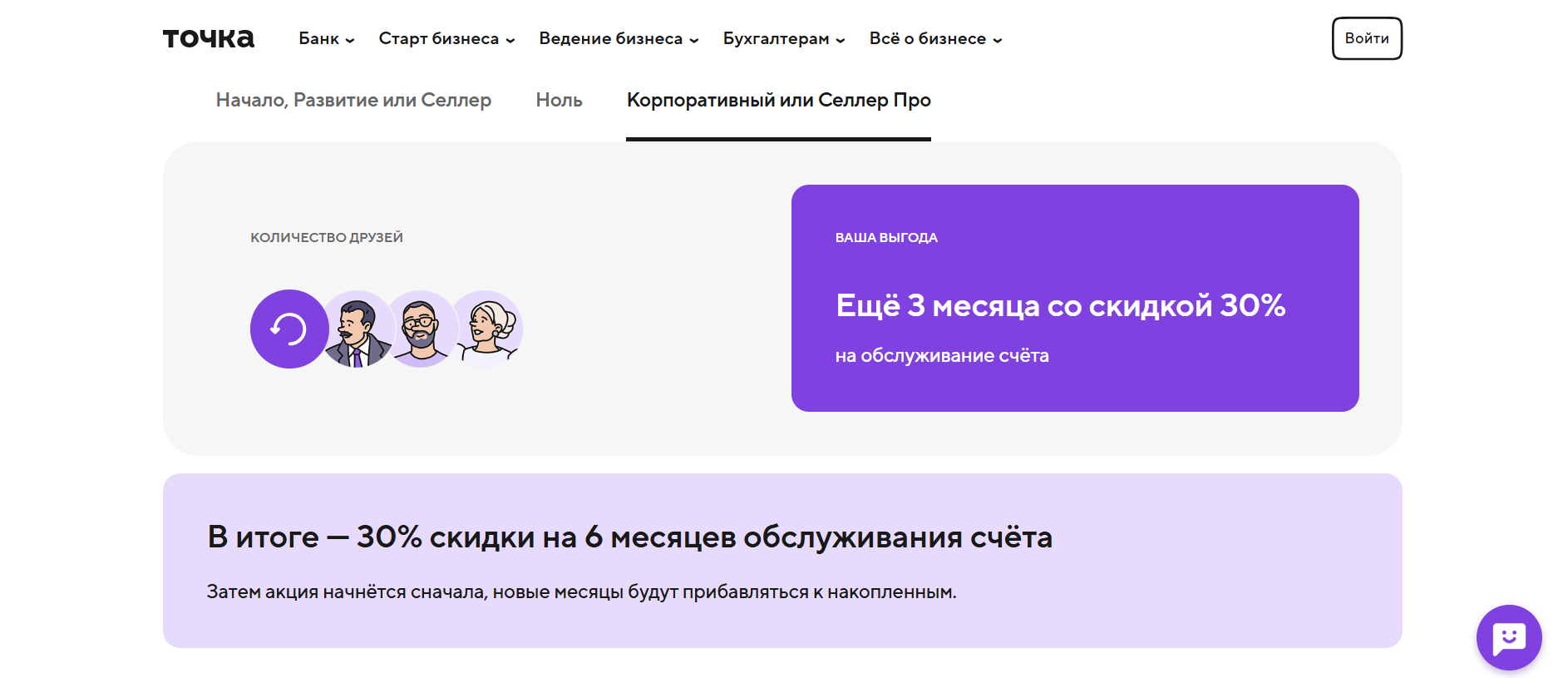Expand the Всё о бизнесе menu
The height and width of the screenshot is (678, 1568).
click(936, 38)
